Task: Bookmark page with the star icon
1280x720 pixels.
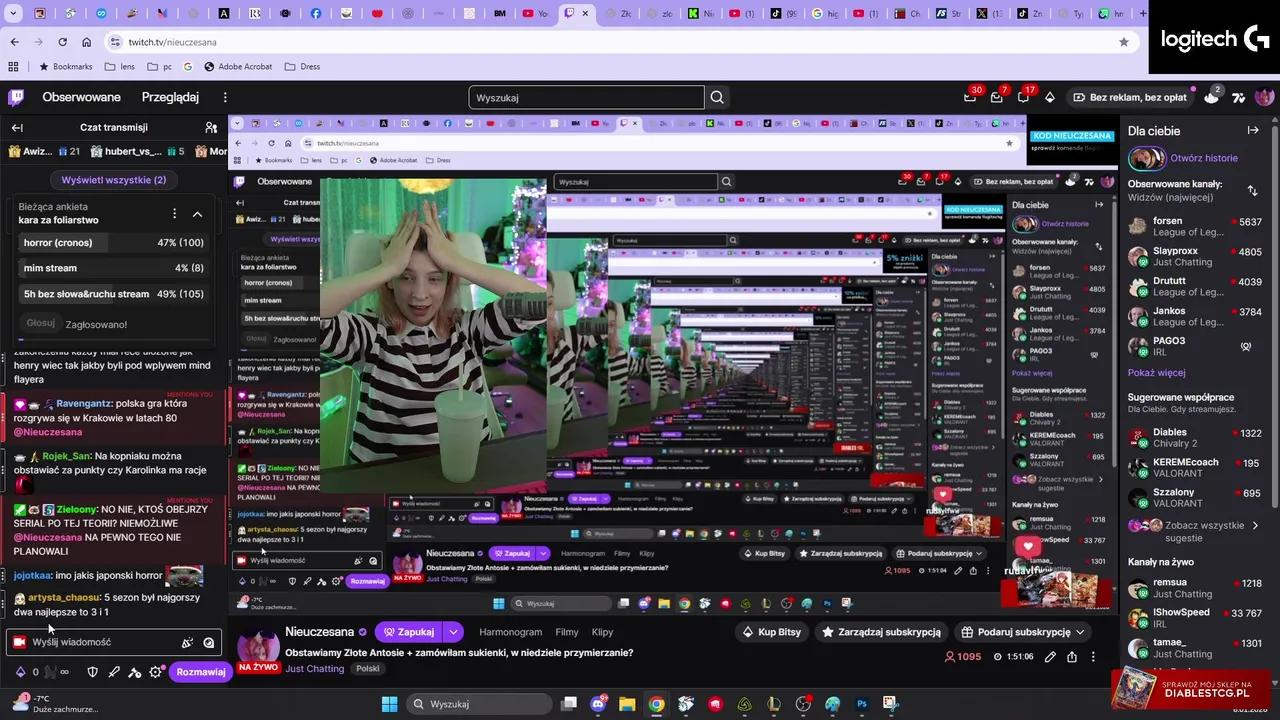Action: pyautogui.click(x=1124, y=42)
